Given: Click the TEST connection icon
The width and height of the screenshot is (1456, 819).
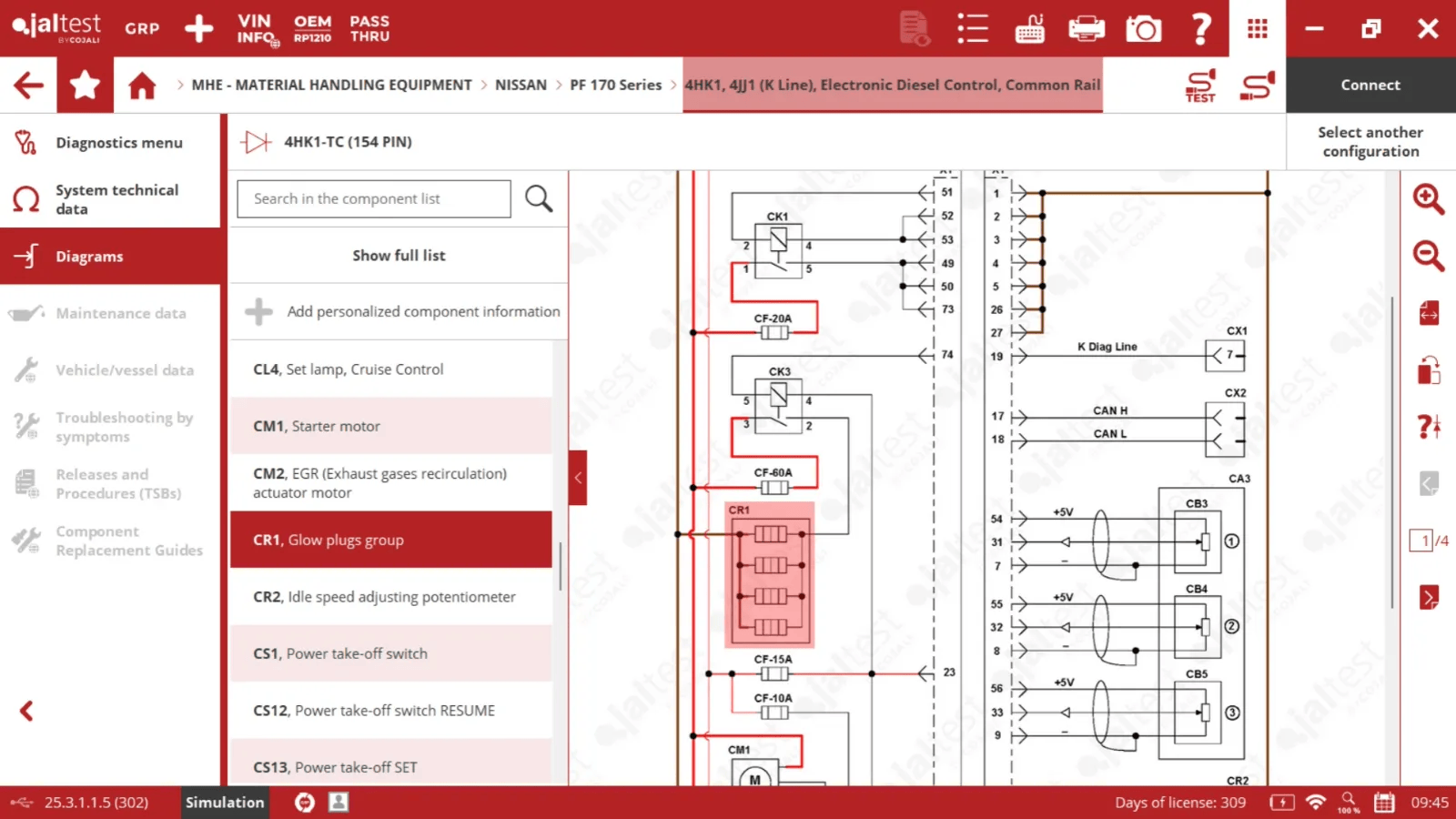Looking at the screenshot, I should (x=1200, y=86).
